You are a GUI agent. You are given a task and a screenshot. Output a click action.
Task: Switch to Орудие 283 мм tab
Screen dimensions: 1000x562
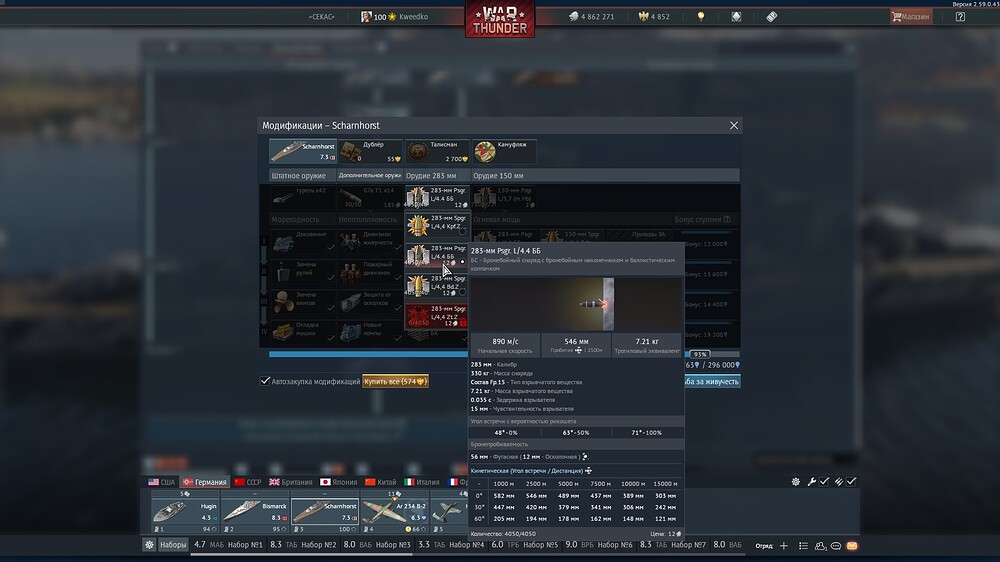[437, 175]
